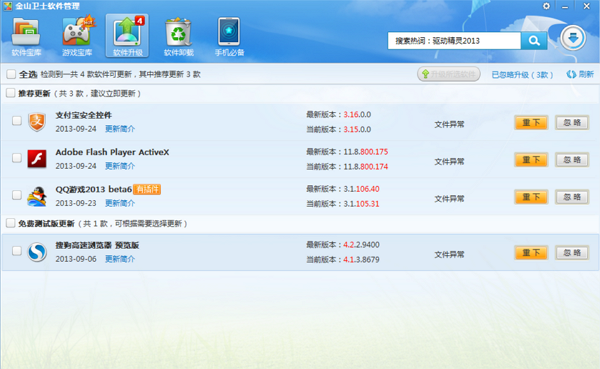Click the search box with 驱动精灵2013
The width and height of the screenshot is (600, 369).
coord(454,41)
